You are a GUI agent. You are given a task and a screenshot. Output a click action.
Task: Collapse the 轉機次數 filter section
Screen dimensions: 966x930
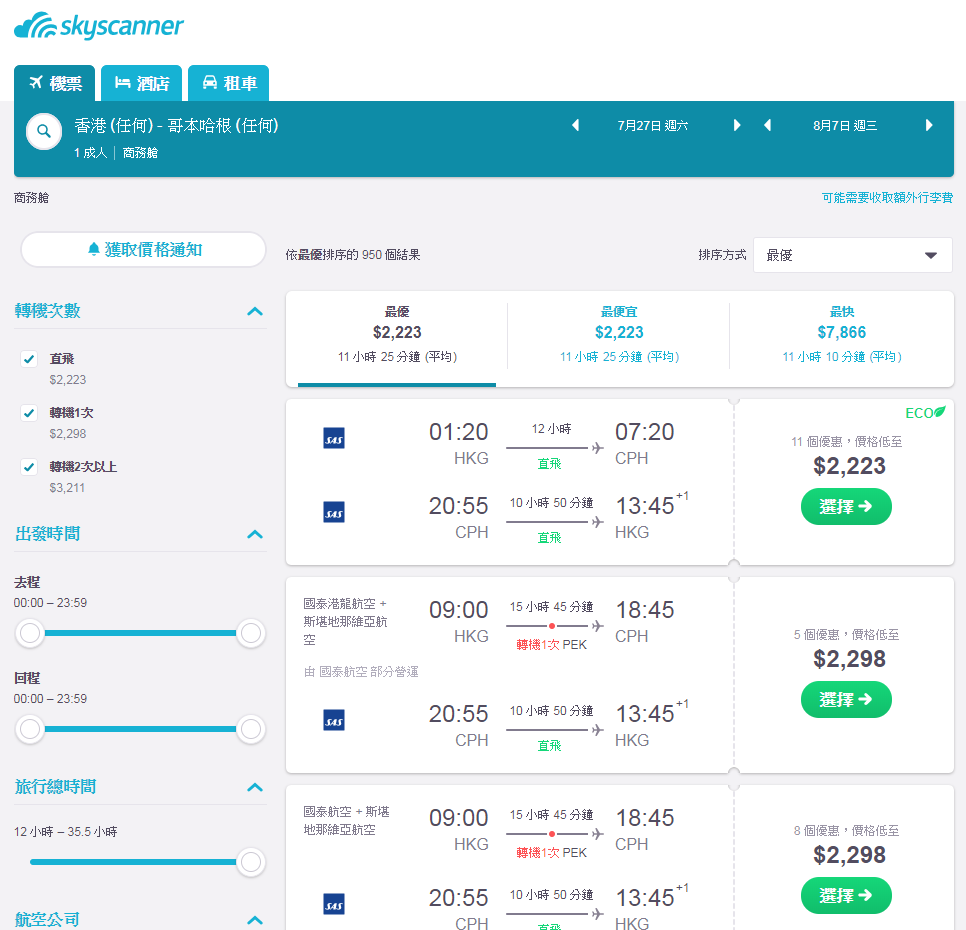point(255,311)
